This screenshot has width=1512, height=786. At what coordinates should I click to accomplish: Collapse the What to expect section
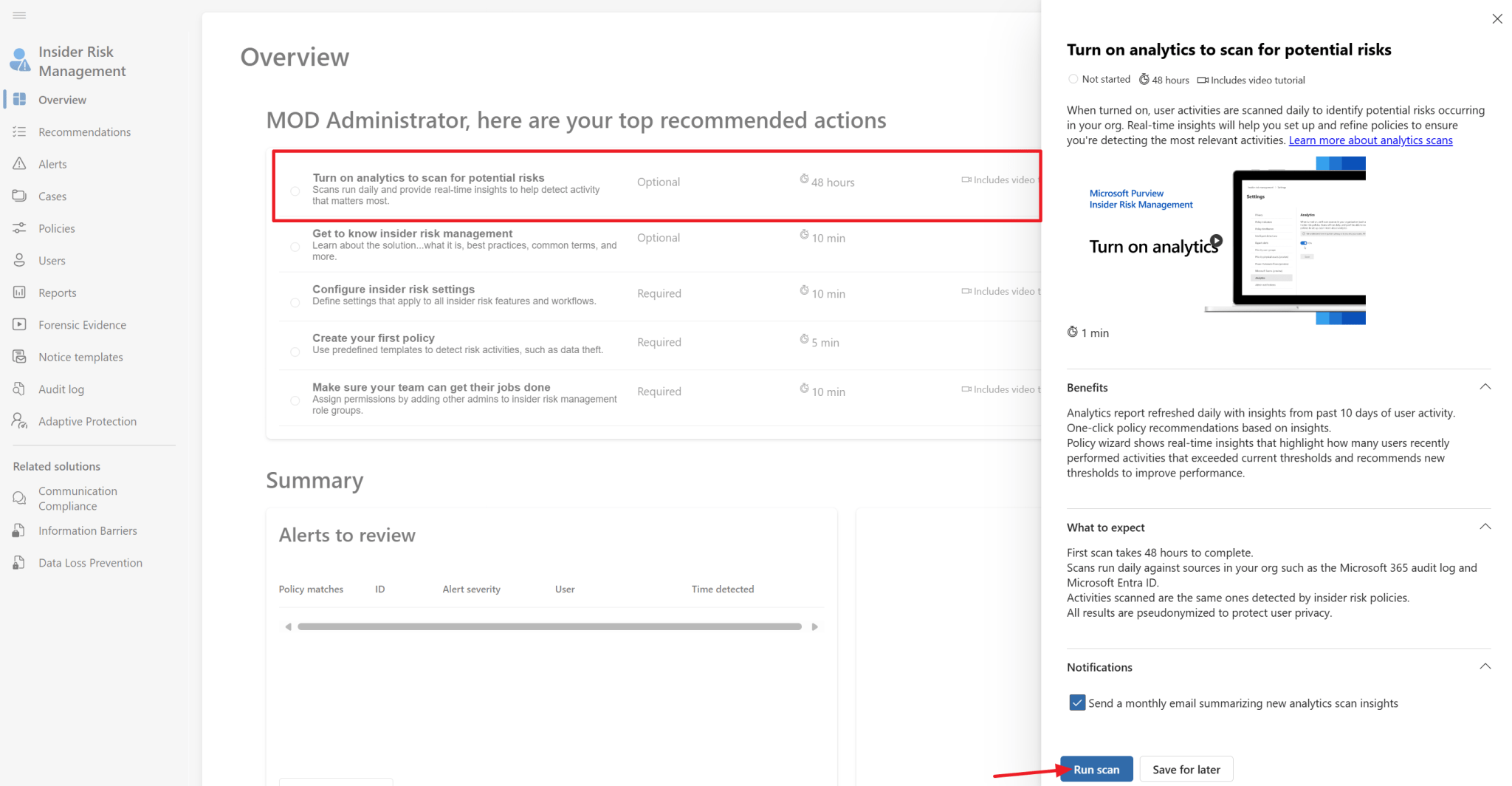1485,526
